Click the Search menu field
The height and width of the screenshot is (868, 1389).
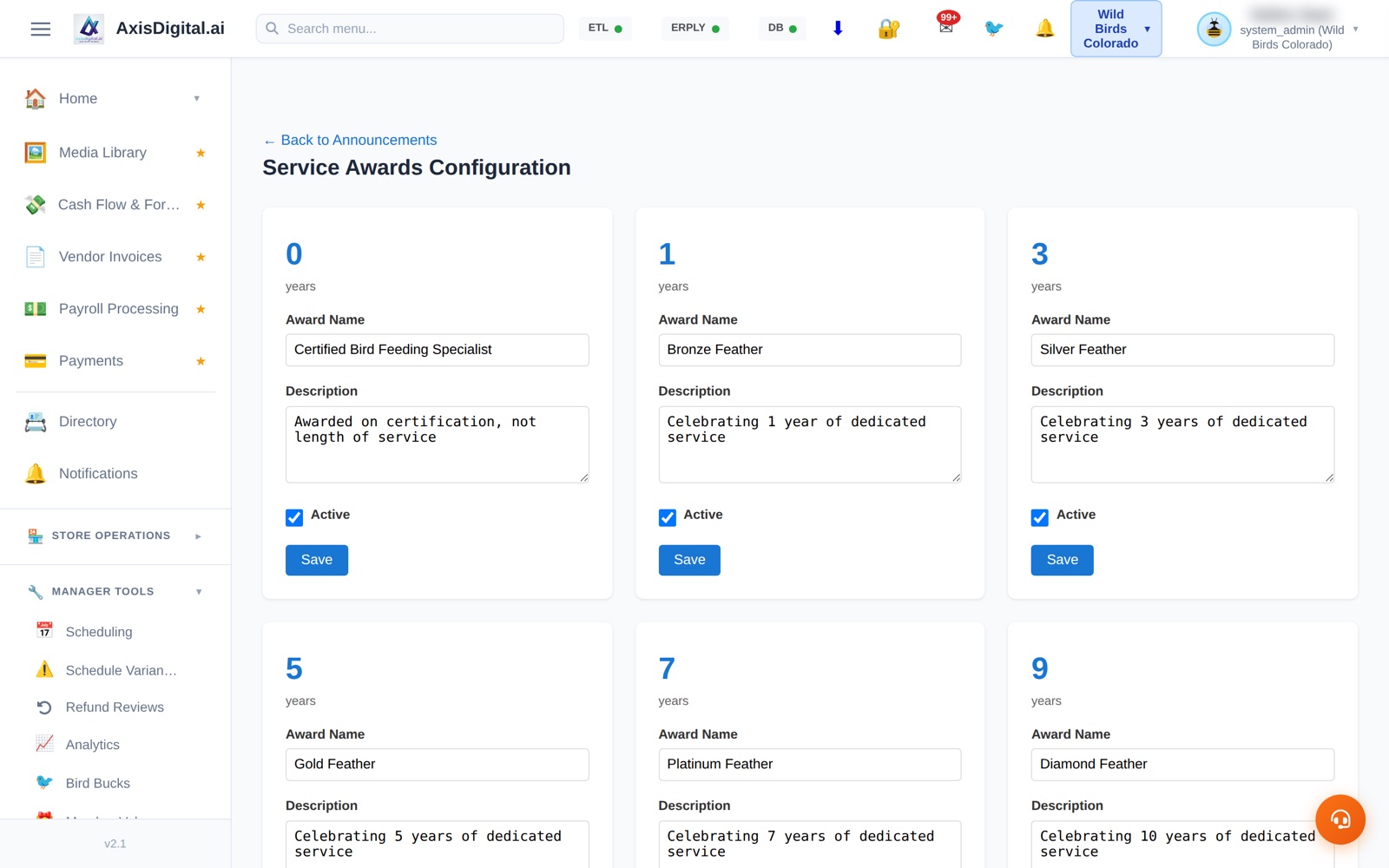pyautogui.click(x=410, y=29)
